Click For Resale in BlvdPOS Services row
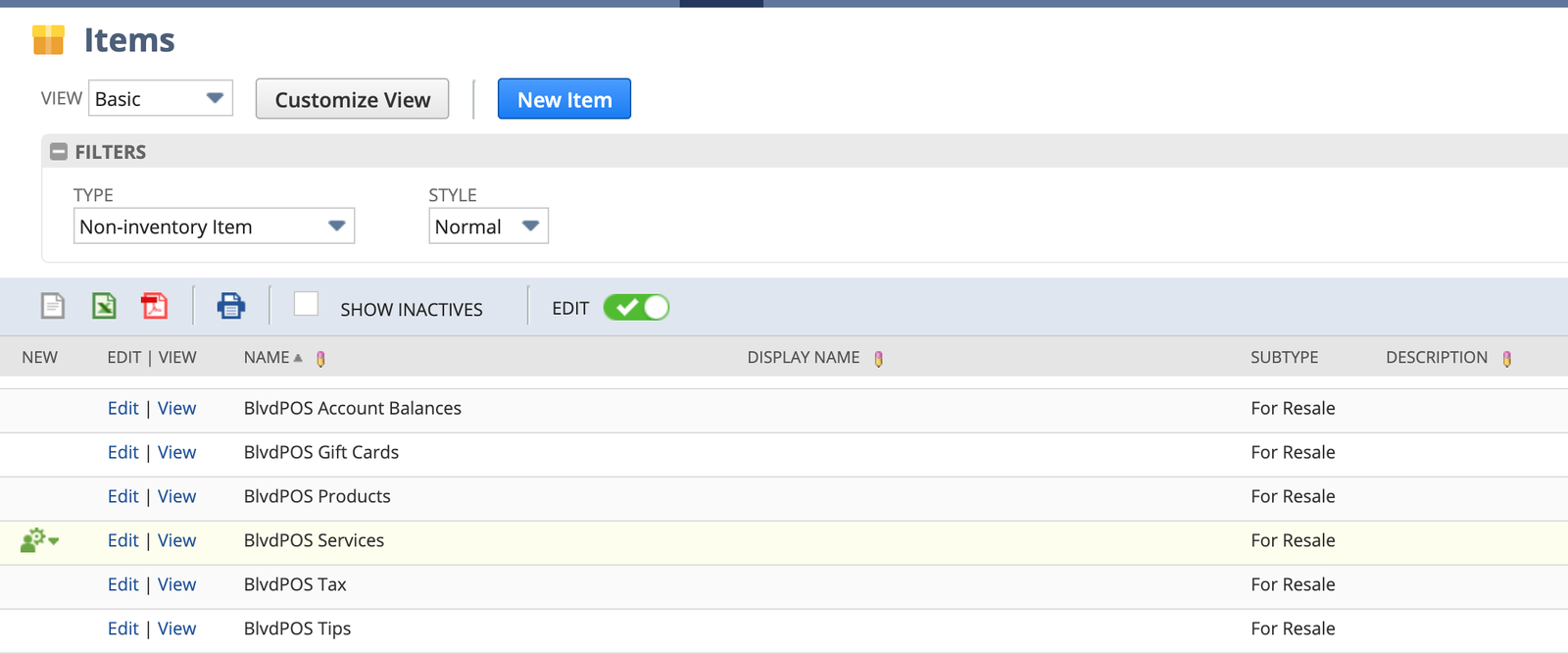 1293,541
